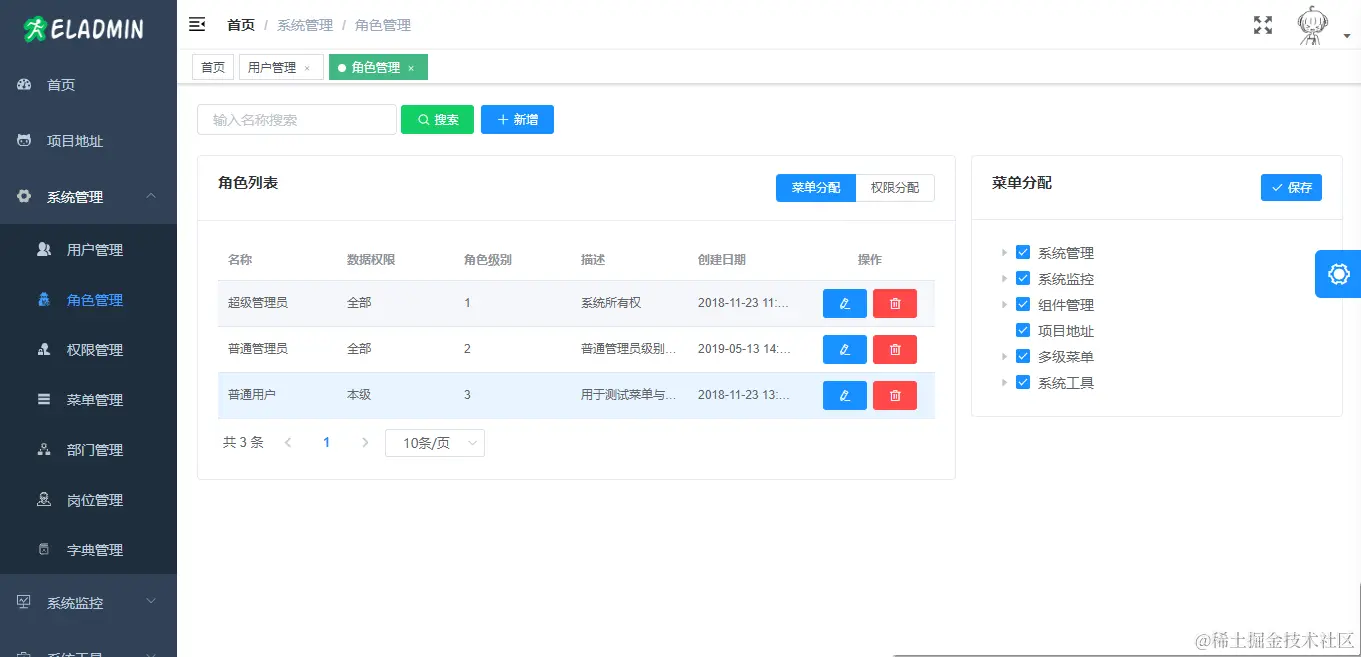
Task: Uncheck the 系统工具 menu checkbox
Action: (1023, 382)
